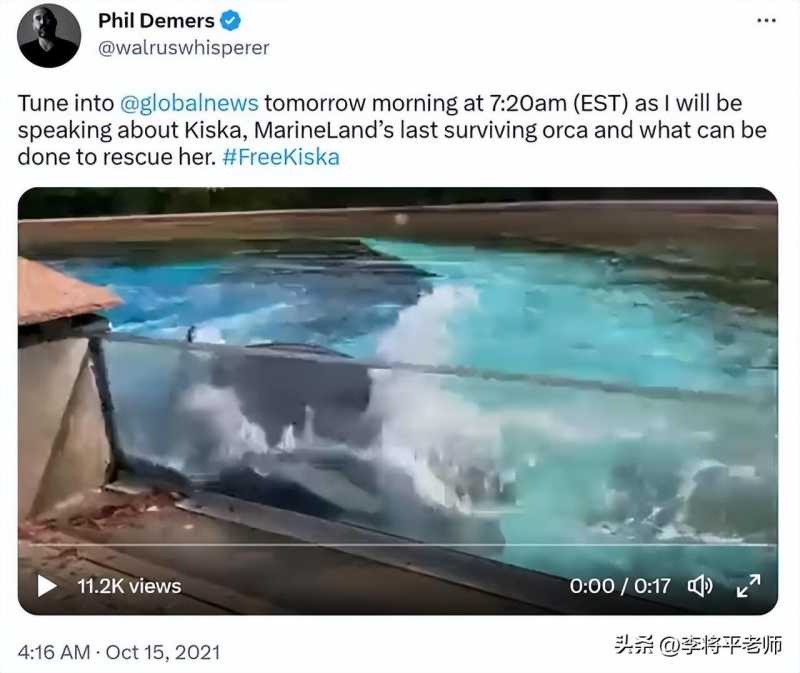
Task: Open Phil Demers' profile avatar
Action: tap(49, 35)
